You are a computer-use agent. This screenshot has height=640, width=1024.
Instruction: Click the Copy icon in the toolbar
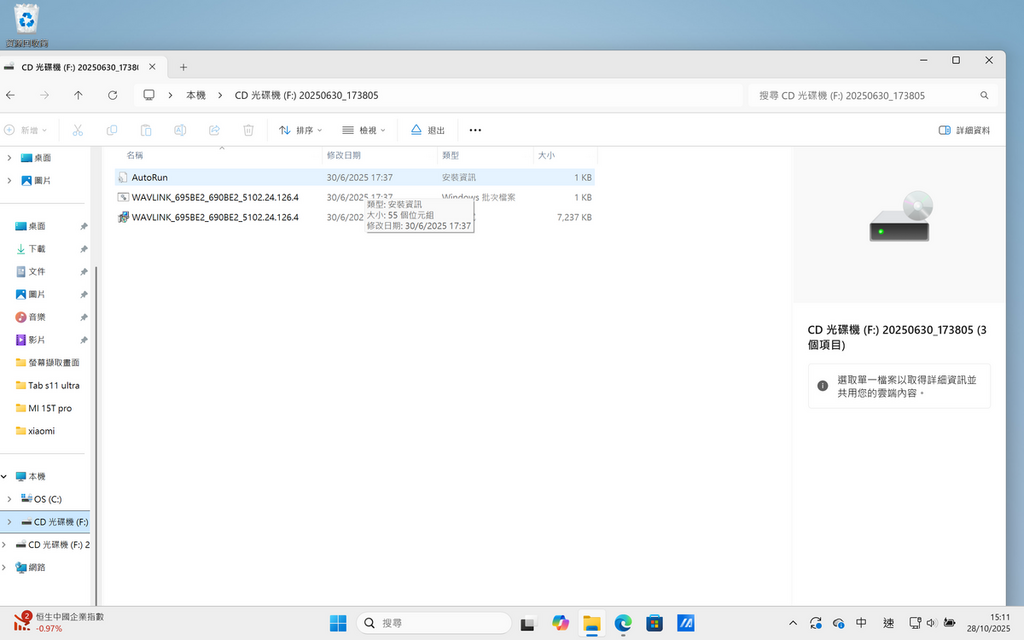click(x=111, y=130)
